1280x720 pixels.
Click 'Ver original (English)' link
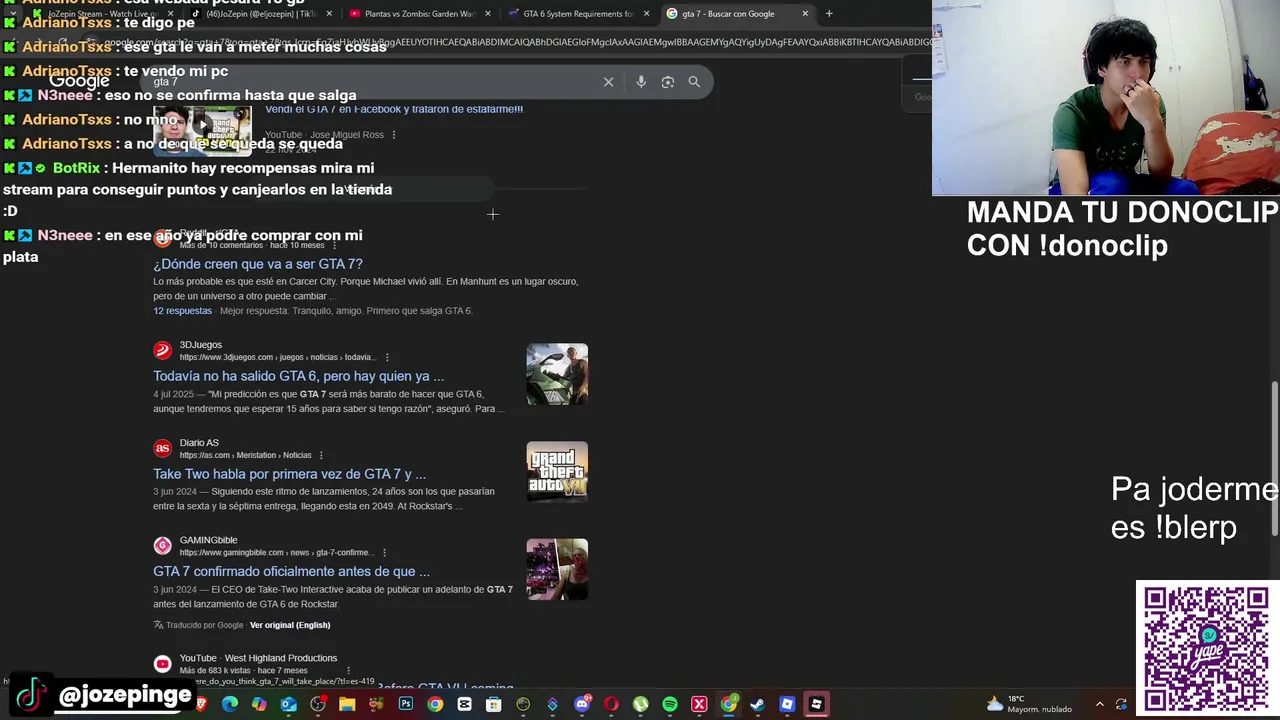[290, 625]
